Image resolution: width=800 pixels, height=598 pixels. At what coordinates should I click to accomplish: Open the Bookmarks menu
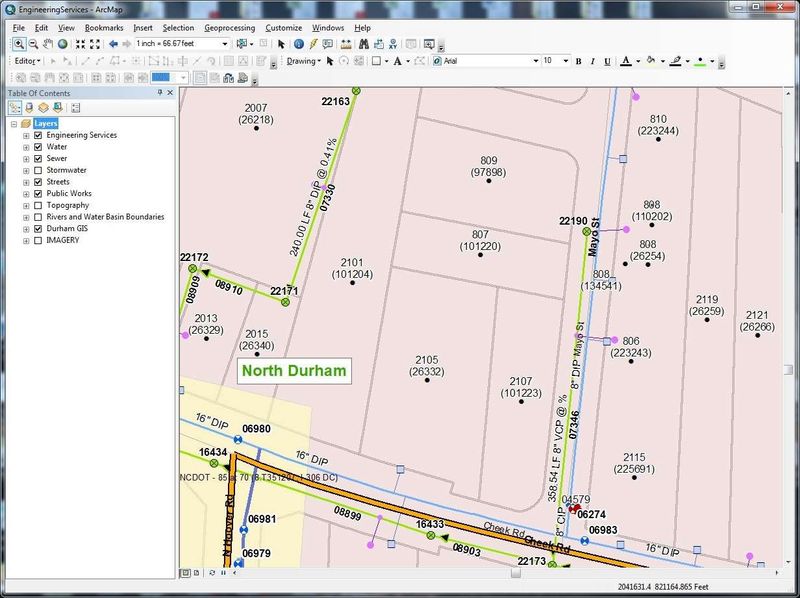104,28
